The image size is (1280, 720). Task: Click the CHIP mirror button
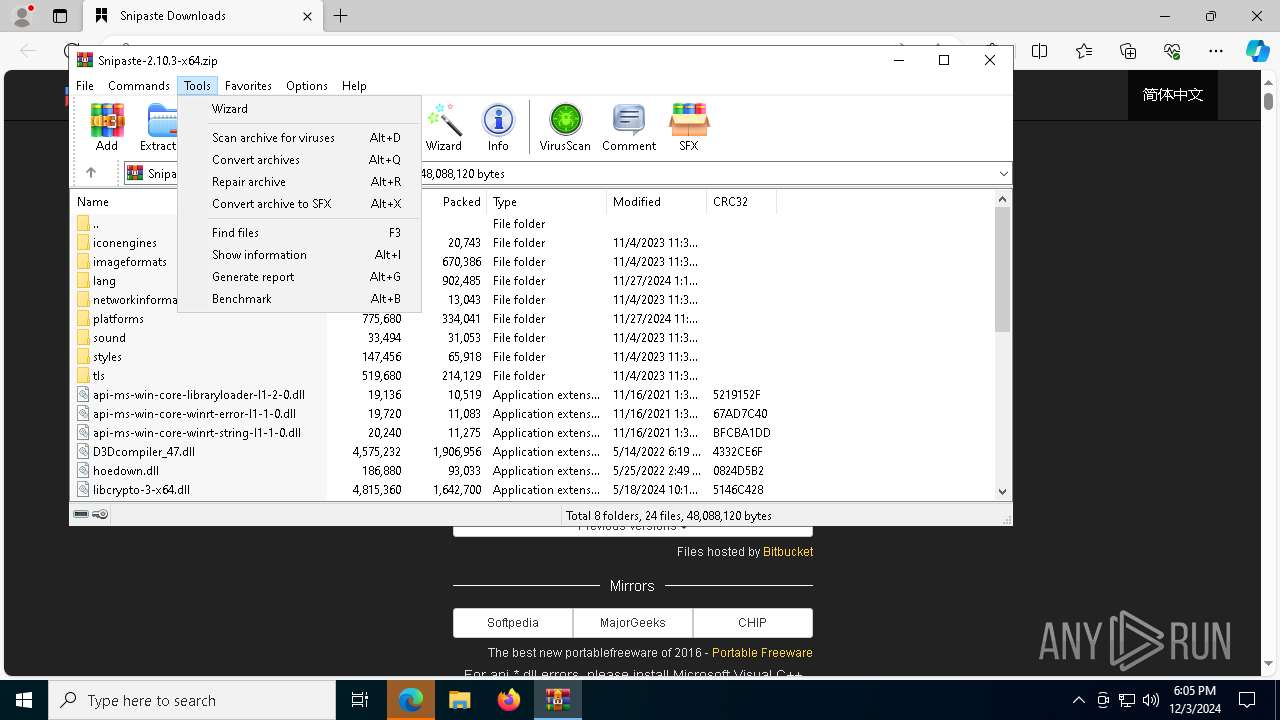coord(752,622)
